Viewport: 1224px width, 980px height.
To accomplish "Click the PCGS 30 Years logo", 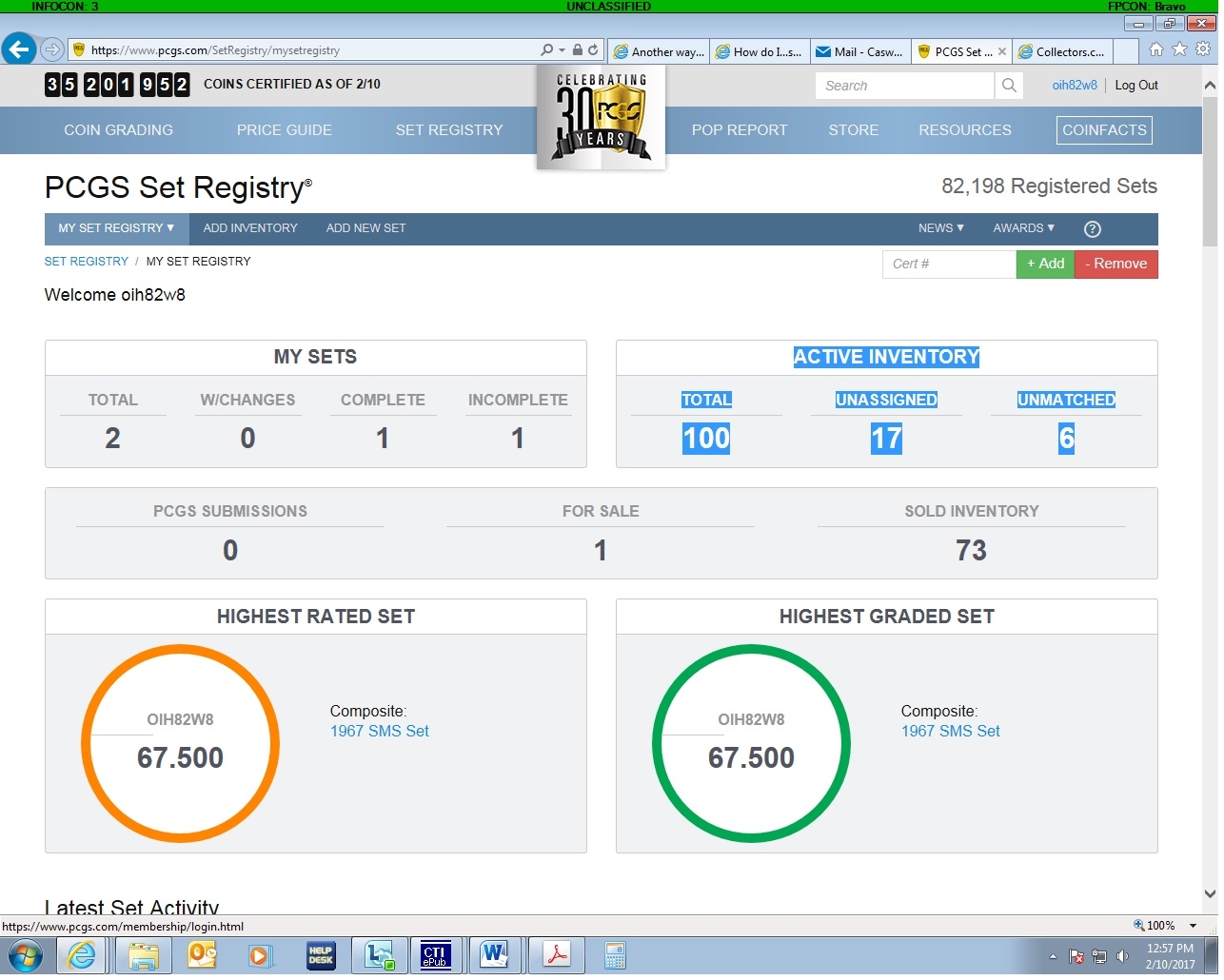I will (601, 117).
